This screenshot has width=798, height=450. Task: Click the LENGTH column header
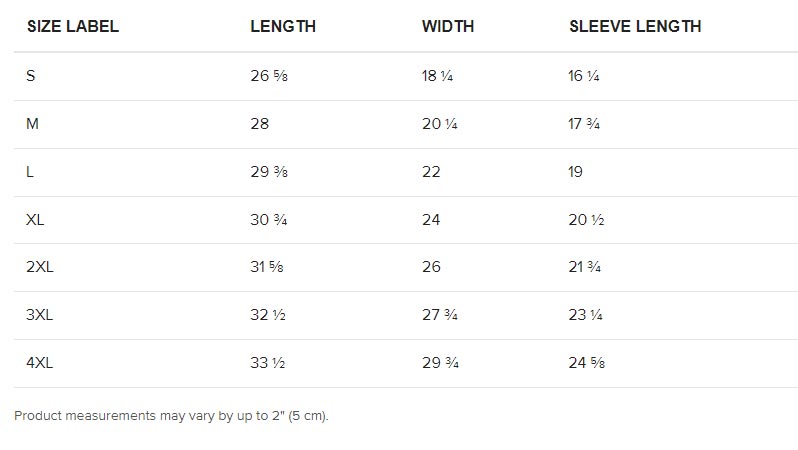pos(283,27)
